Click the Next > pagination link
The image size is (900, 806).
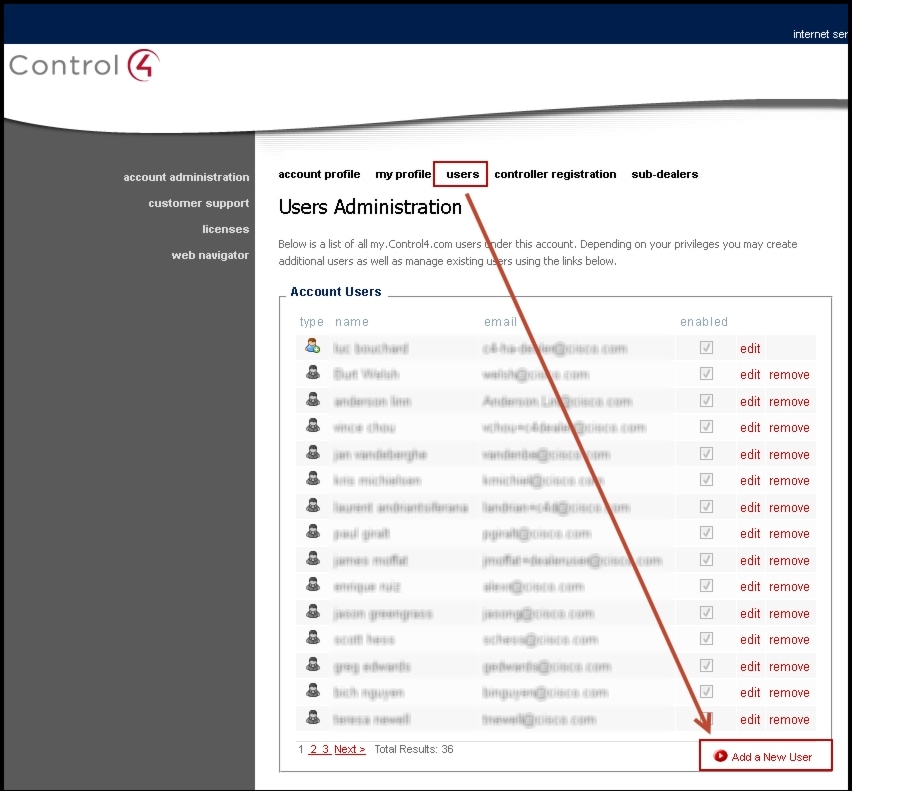tap(350, 749)
